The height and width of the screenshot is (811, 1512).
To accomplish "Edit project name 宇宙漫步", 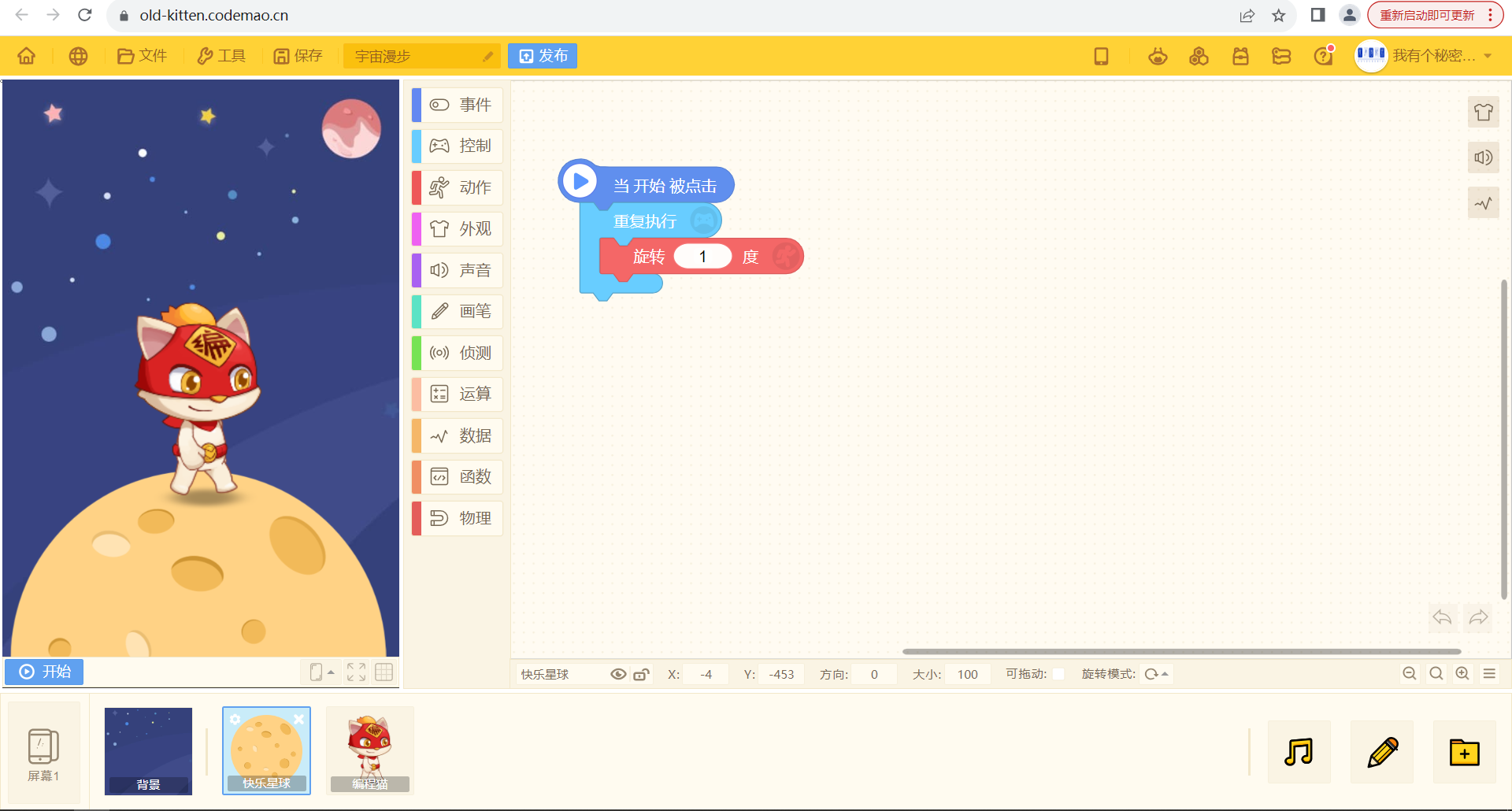I will (422, 56).
